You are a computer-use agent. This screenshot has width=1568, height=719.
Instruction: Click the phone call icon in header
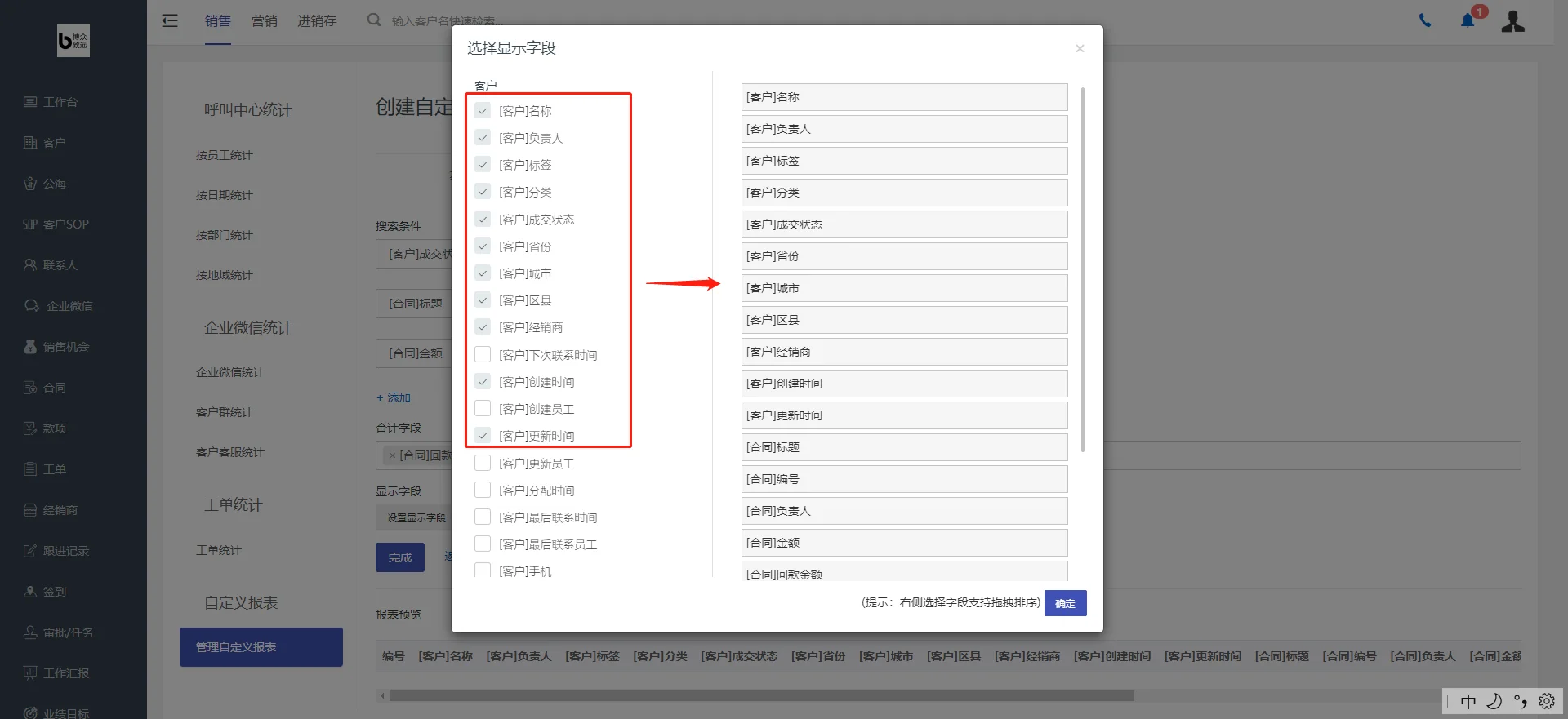pos(1425,21)
